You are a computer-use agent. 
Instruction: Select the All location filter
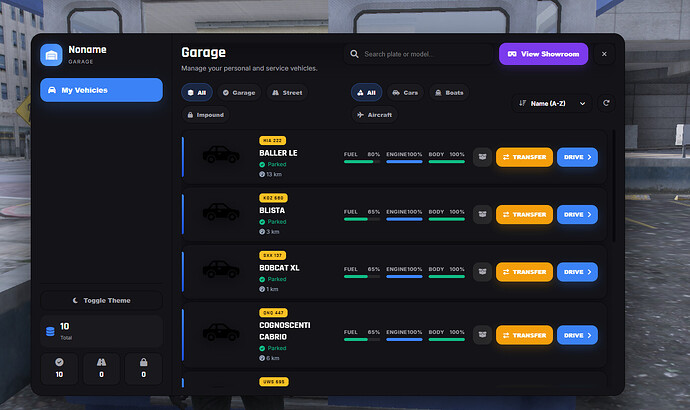pyautogui.click(x=197, y=93)
